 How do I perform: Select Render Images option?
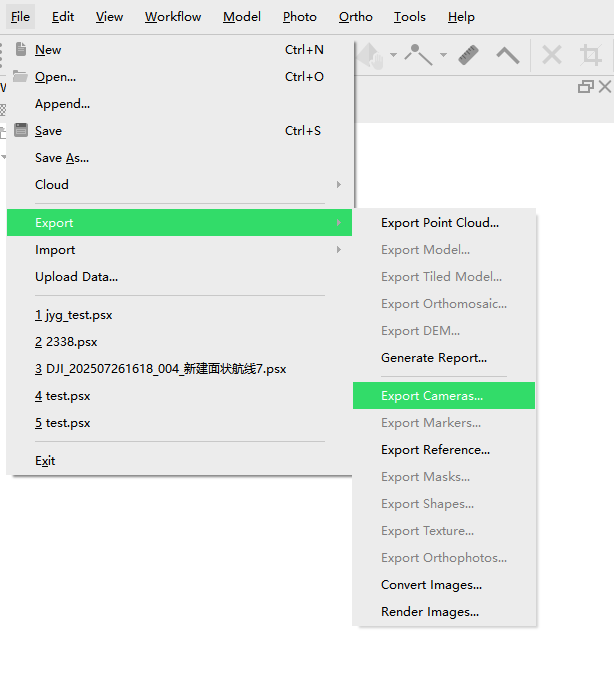point(430,612)
